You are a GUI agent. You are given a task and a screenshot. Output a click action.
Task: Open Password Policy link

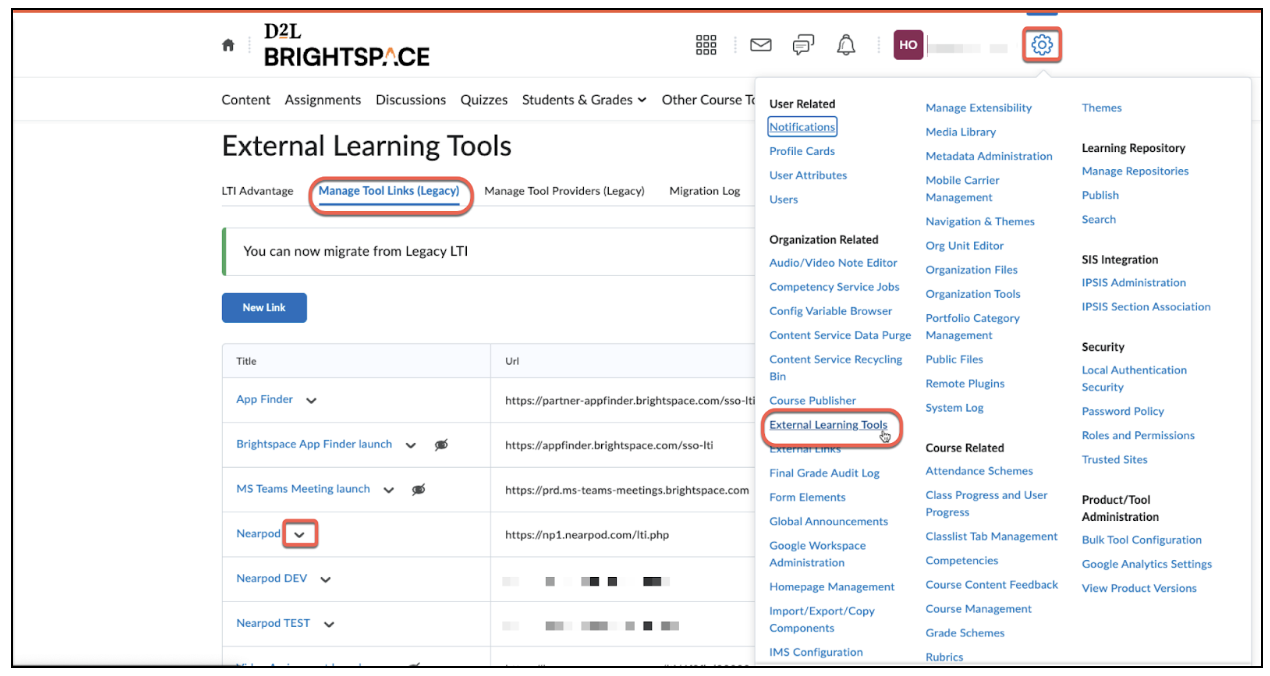pyautogui.click(x=1123, y=412)
